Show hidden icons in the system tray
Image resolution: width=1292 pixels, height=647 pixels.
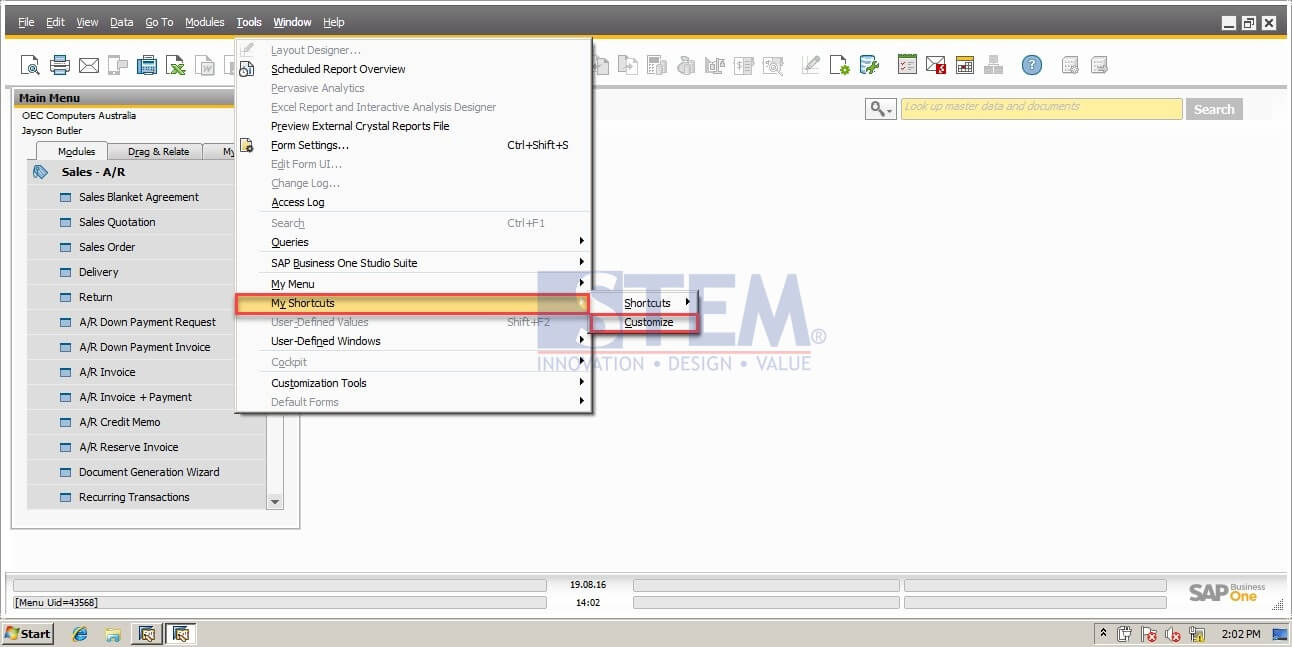tap(1103, 634)
